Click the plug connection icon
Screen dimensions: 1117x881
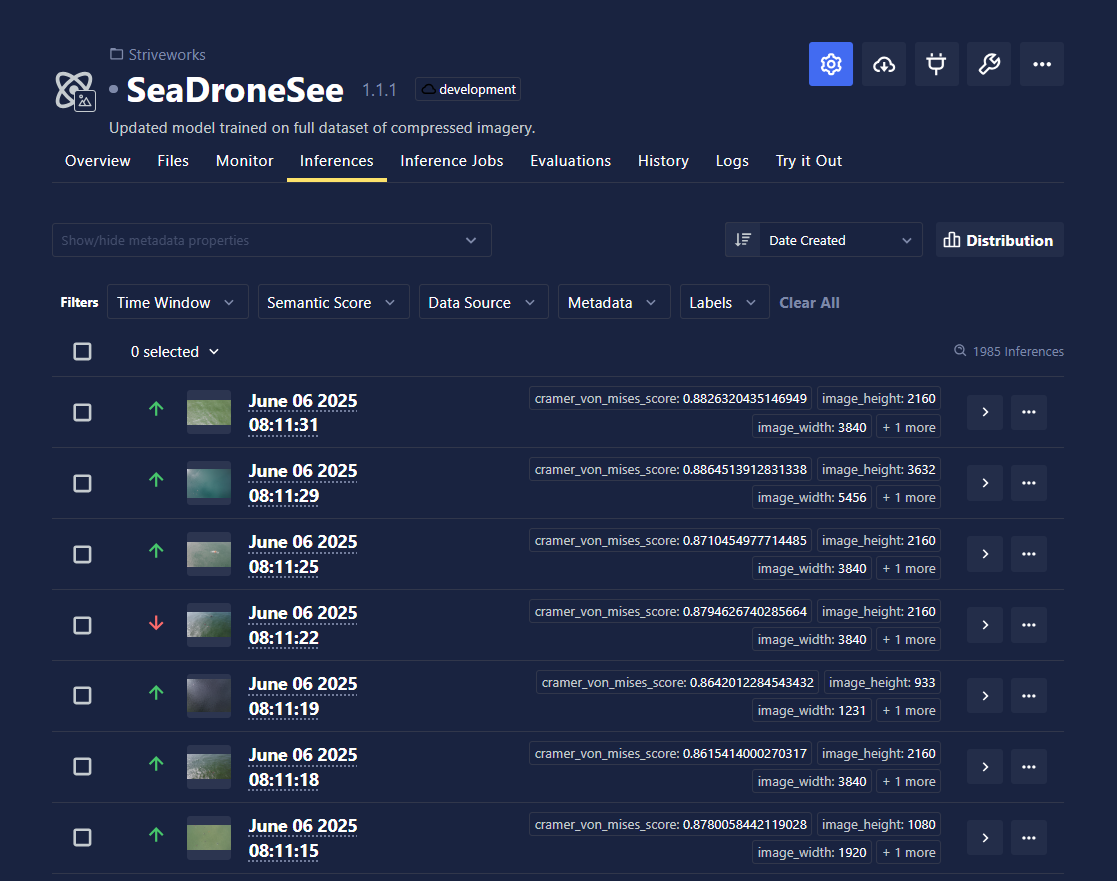[936, 64]
